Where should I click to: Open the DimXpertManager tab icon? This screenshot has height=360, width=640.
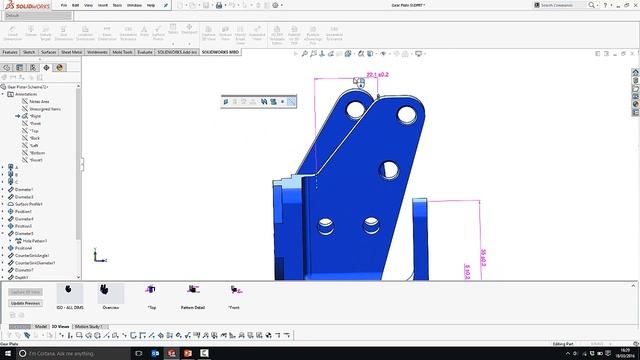[46, 68]
